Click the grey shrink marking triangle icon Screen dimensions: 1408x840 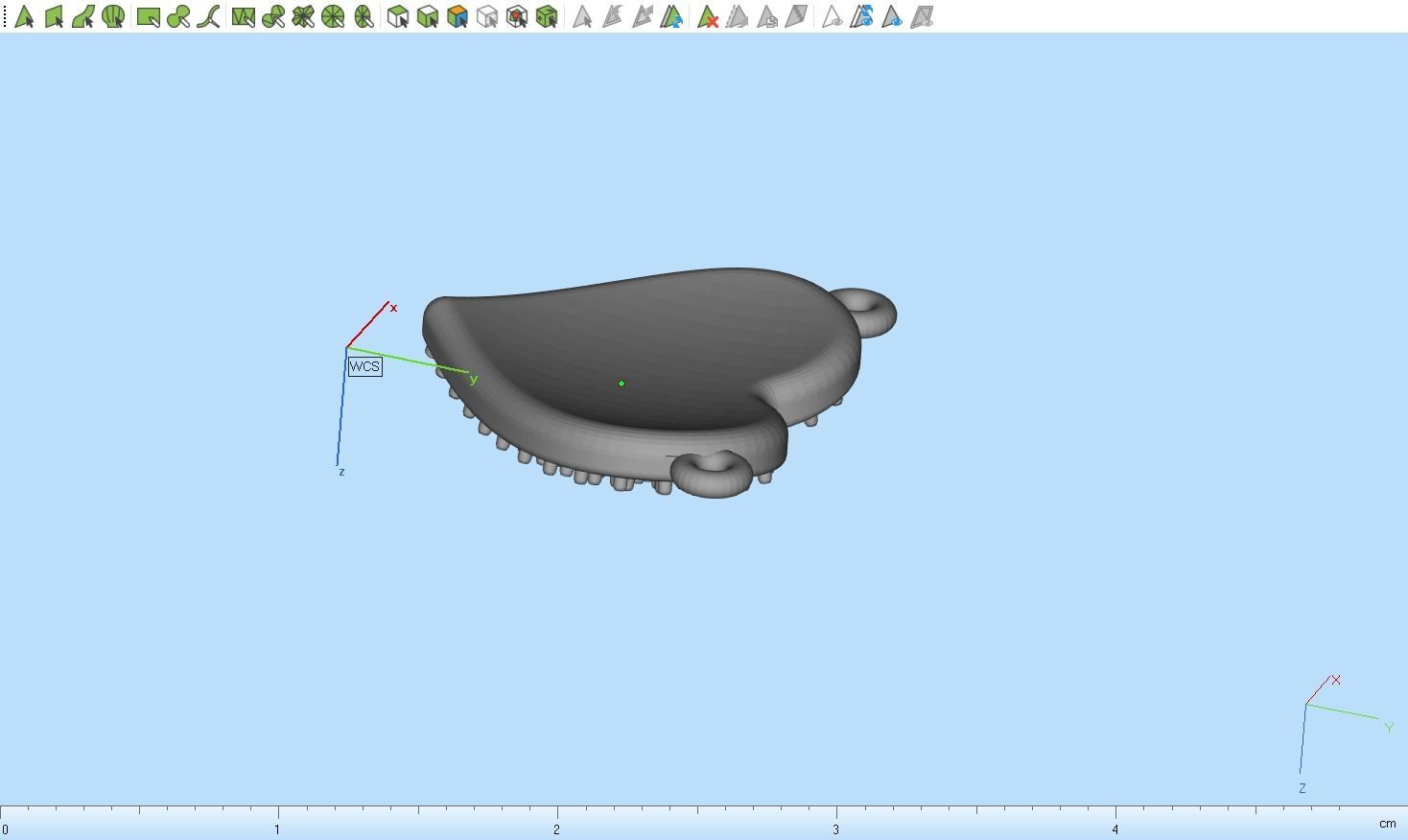point(611,16)
